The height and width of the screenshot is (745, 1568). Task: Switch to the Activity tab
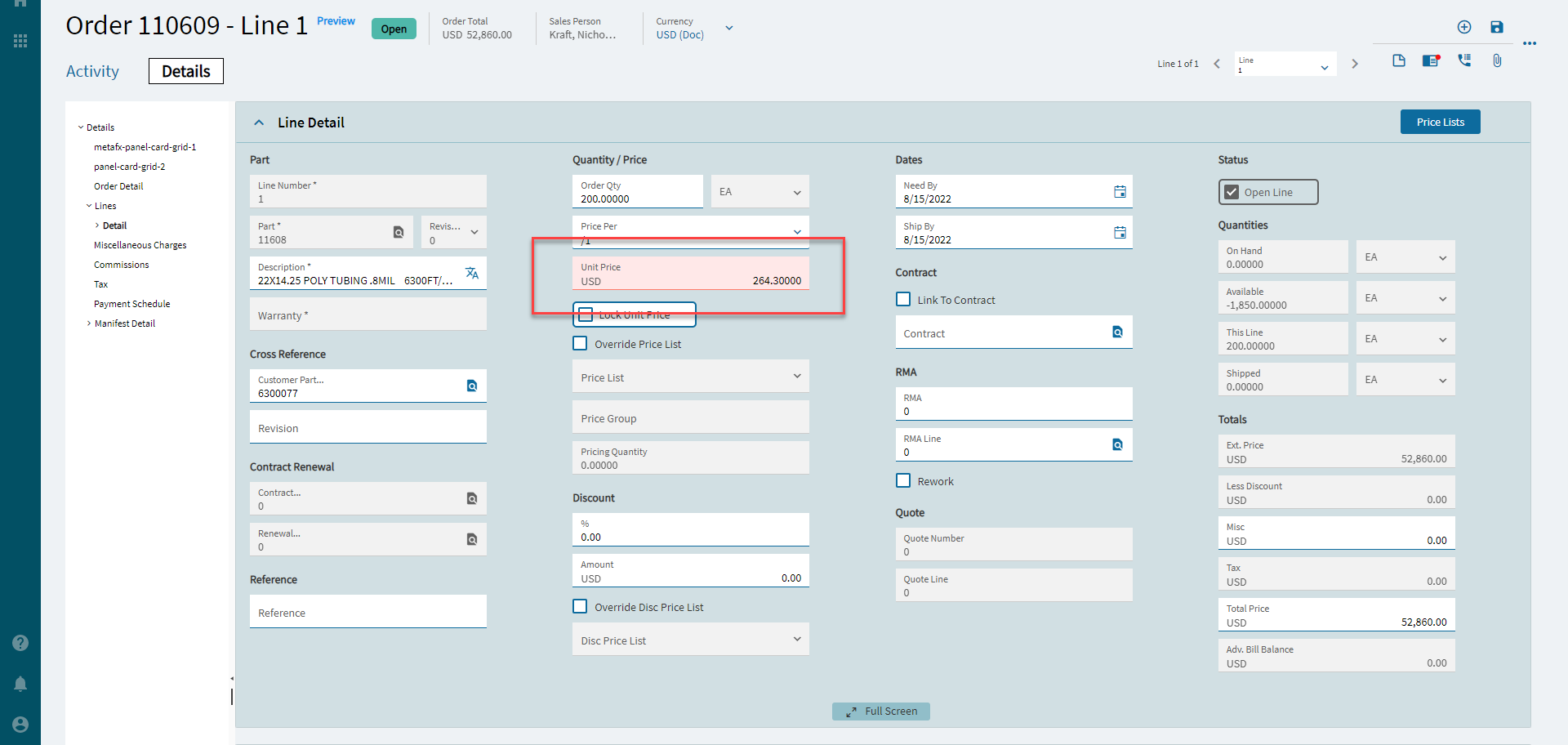coord(92,71)
